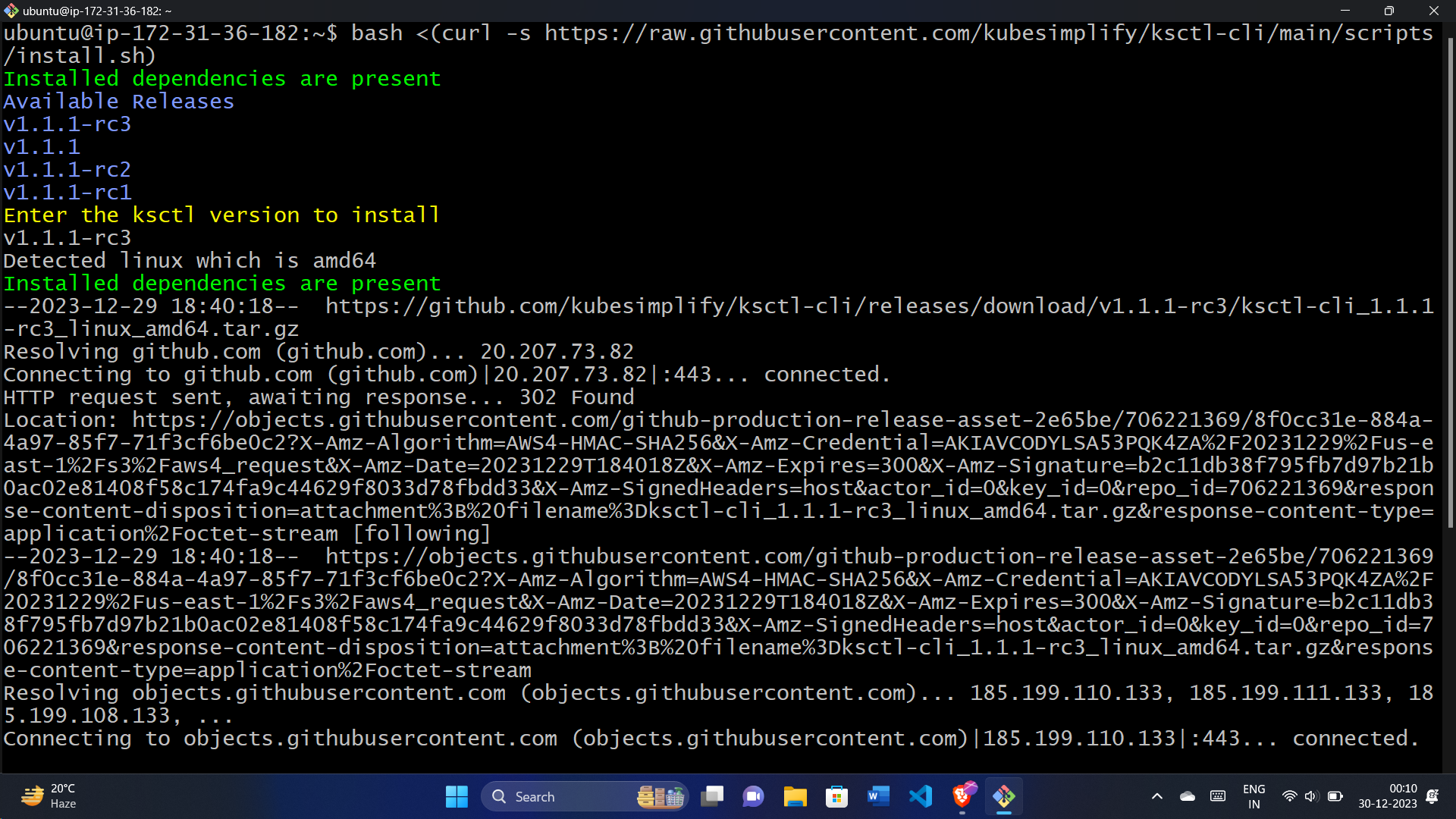Open Brave browser from the taskbar
The image size is (1456, 819).
(962, 796)
